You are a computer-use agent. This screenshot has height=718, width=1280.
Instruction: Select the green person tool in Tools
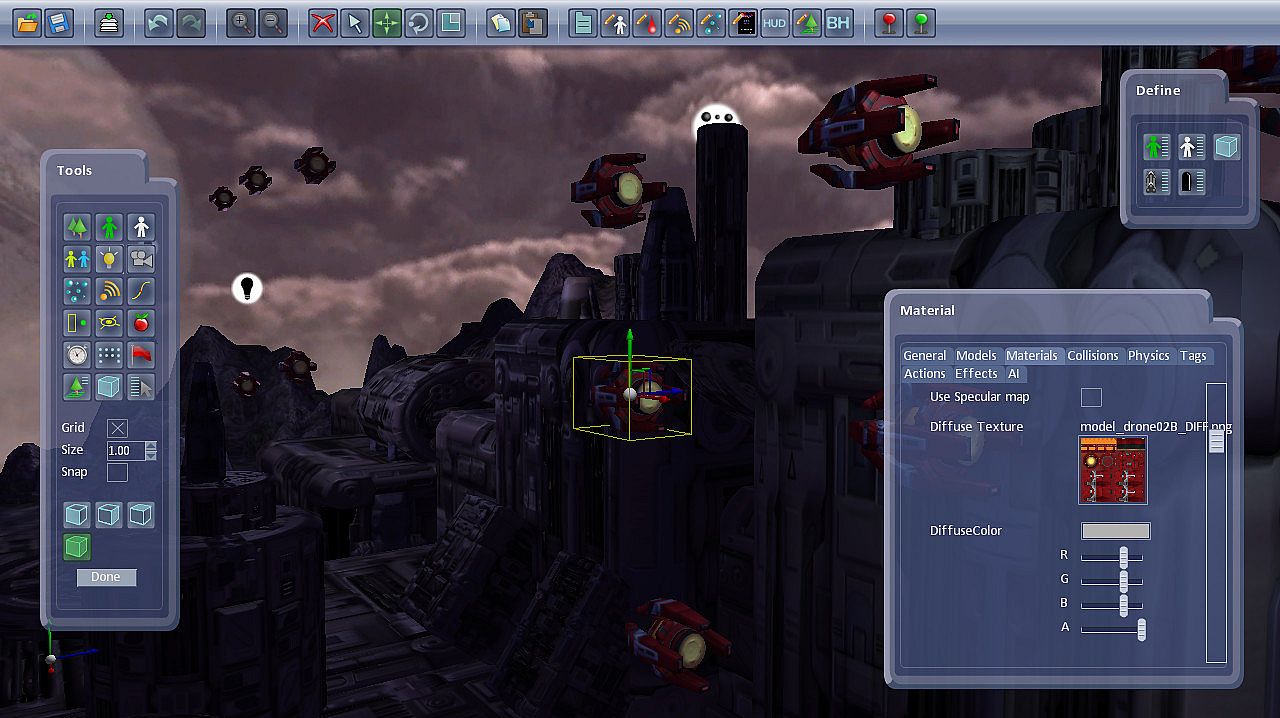click(109, 227)
